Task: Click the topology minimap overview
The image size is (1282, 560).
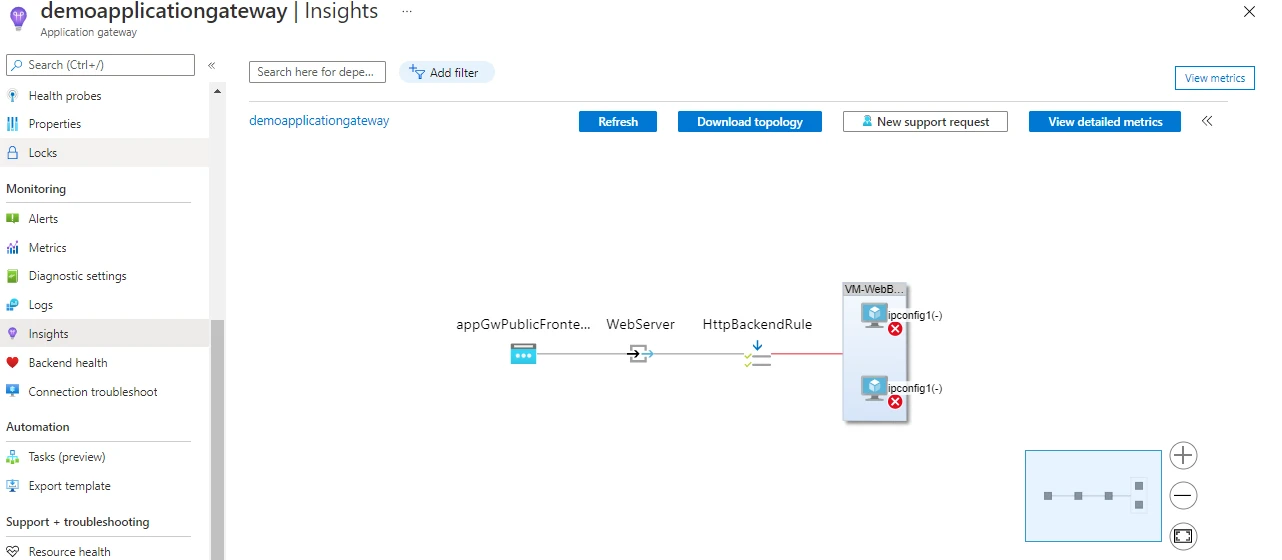Action: (1093, 496)
